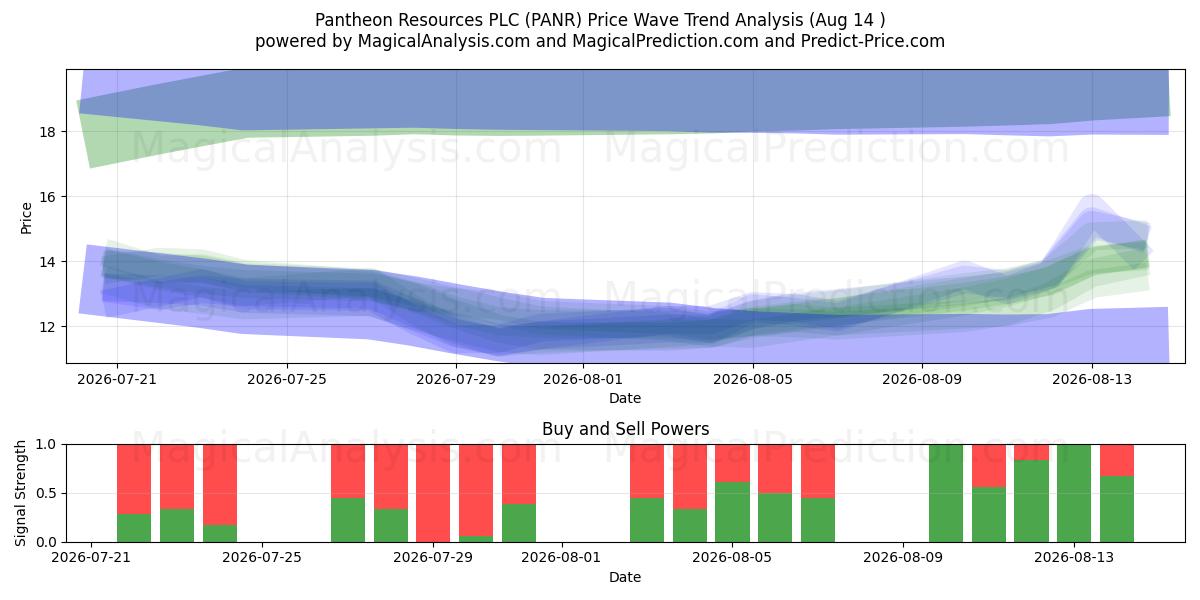The width and height of the screenshot is (1200, 600).
Task: Click the red segment of the 2026-08-05 bar
Action: (732, 463)
